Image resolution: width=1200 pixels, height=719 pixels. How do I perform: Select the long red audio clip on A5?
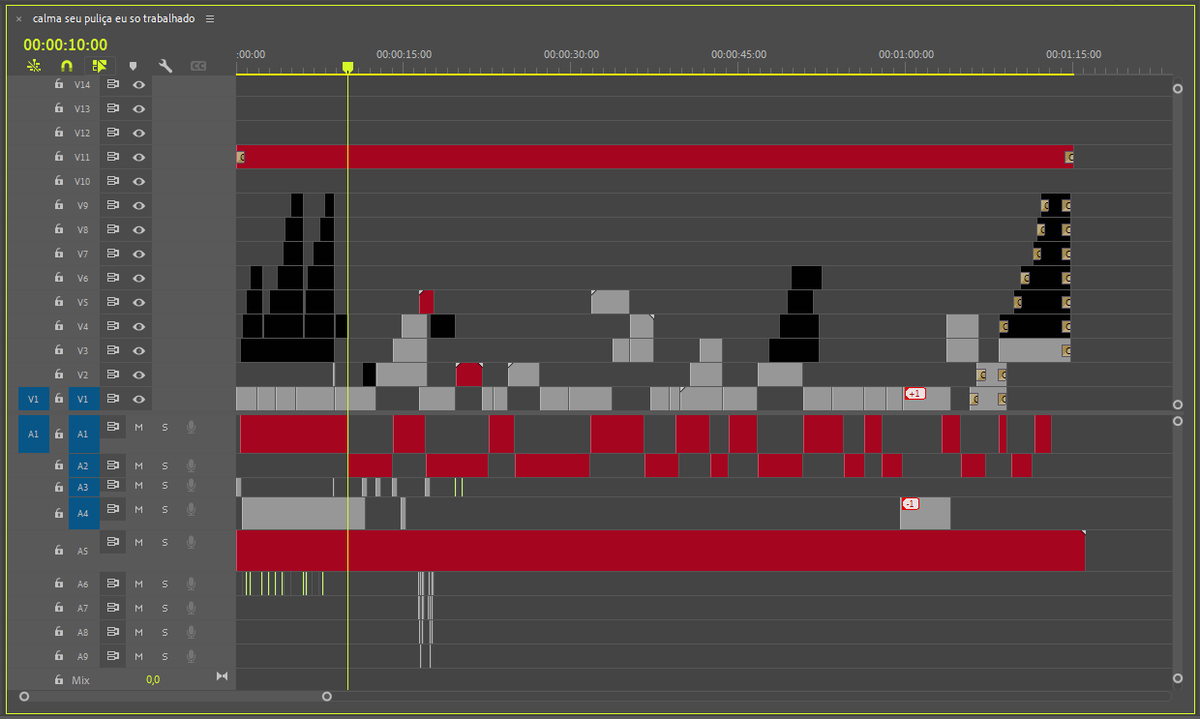(x=660, y=550)
